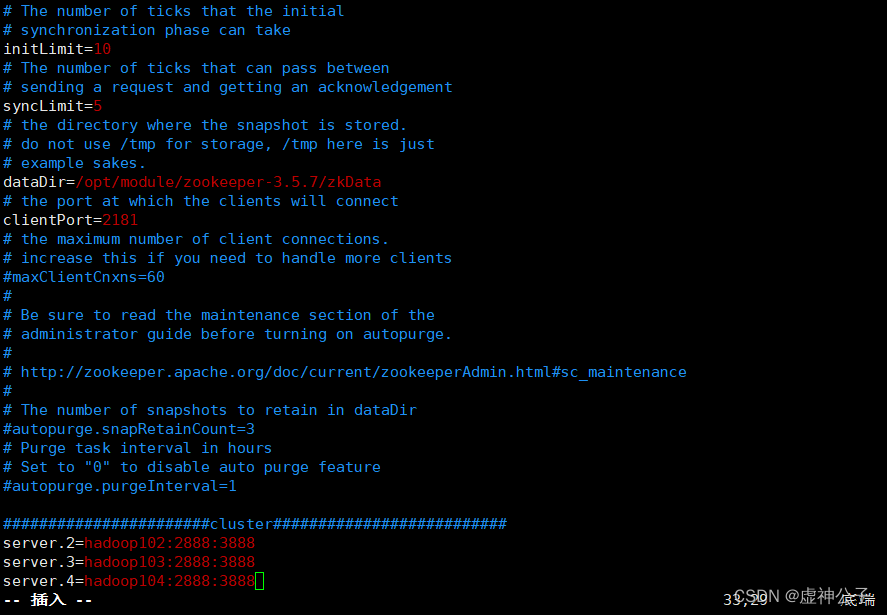Click the dataDir path /opt/module/zookeeper-3.5.7/zkData

[228, 182]
